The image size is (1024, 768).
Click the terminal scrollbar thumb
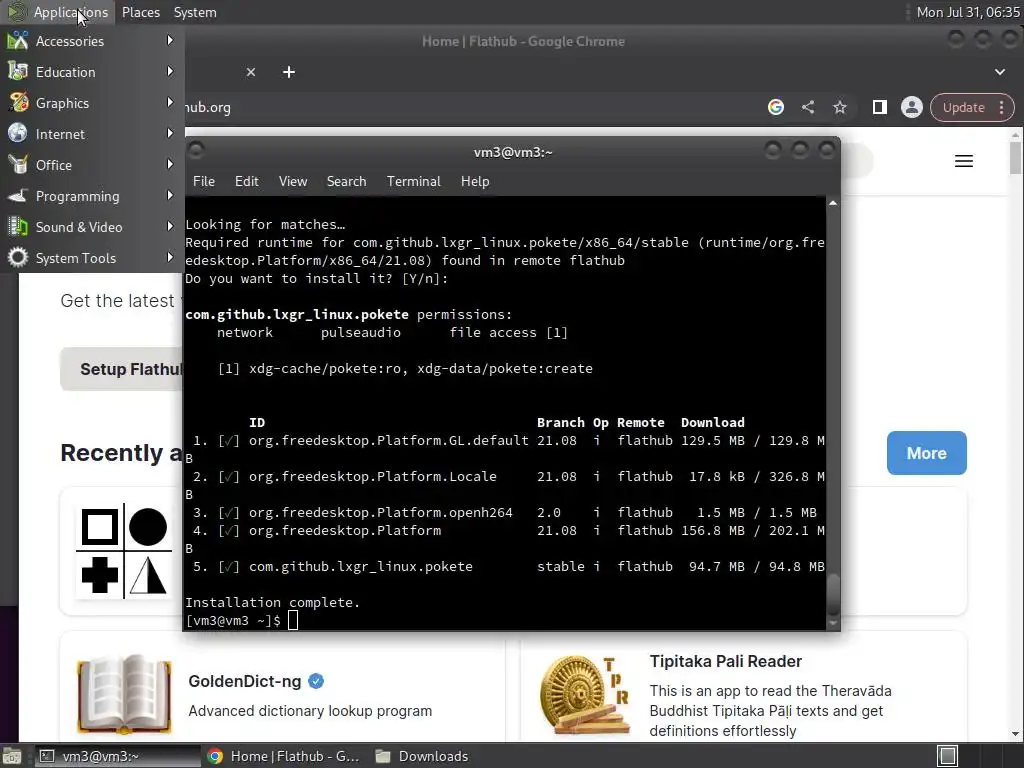pyautogui.click(x=833, y=594)
